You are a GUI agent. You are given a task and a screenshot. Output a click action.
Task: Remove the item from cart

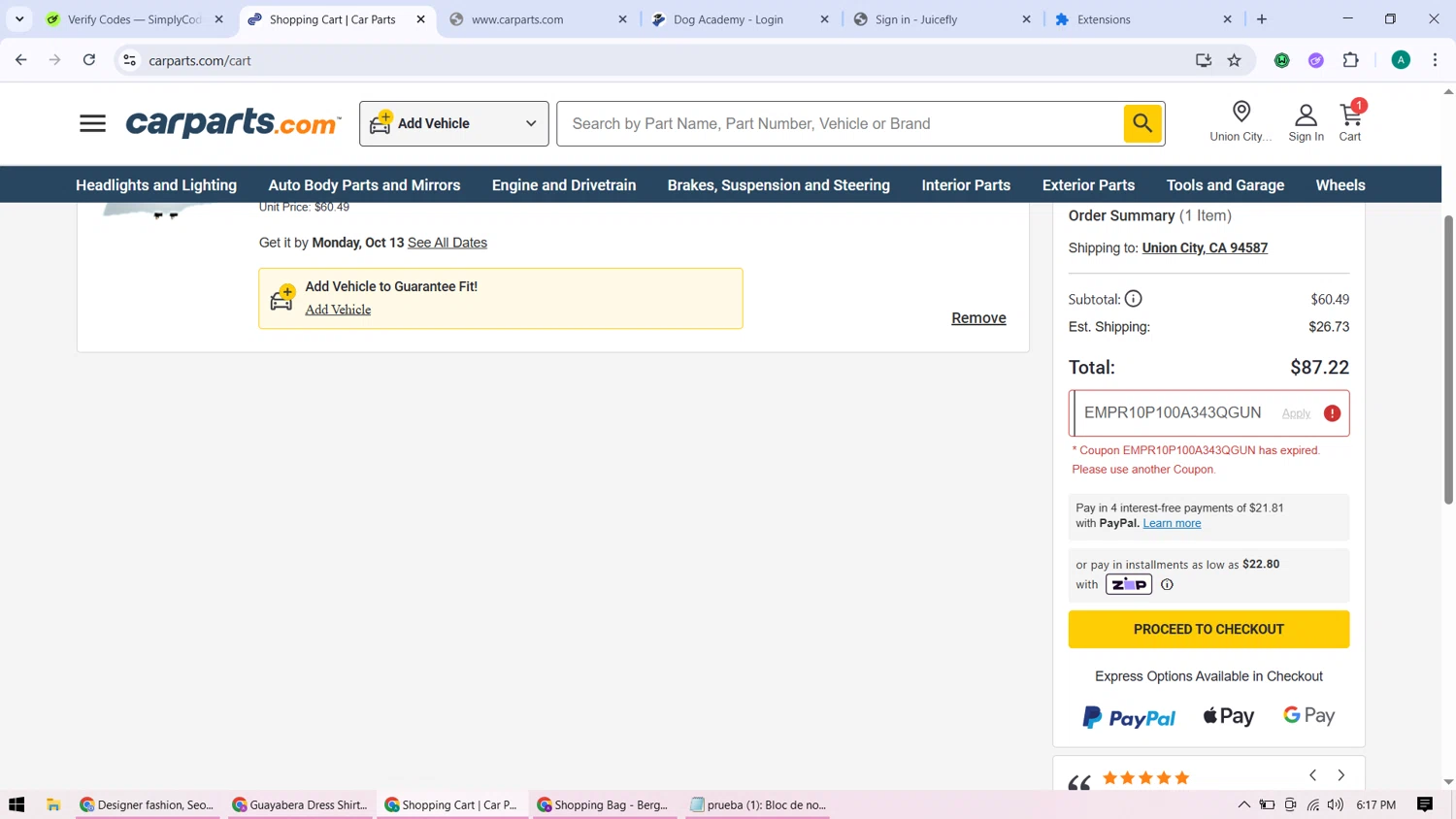pyautogui.click(x=978, y=318)
